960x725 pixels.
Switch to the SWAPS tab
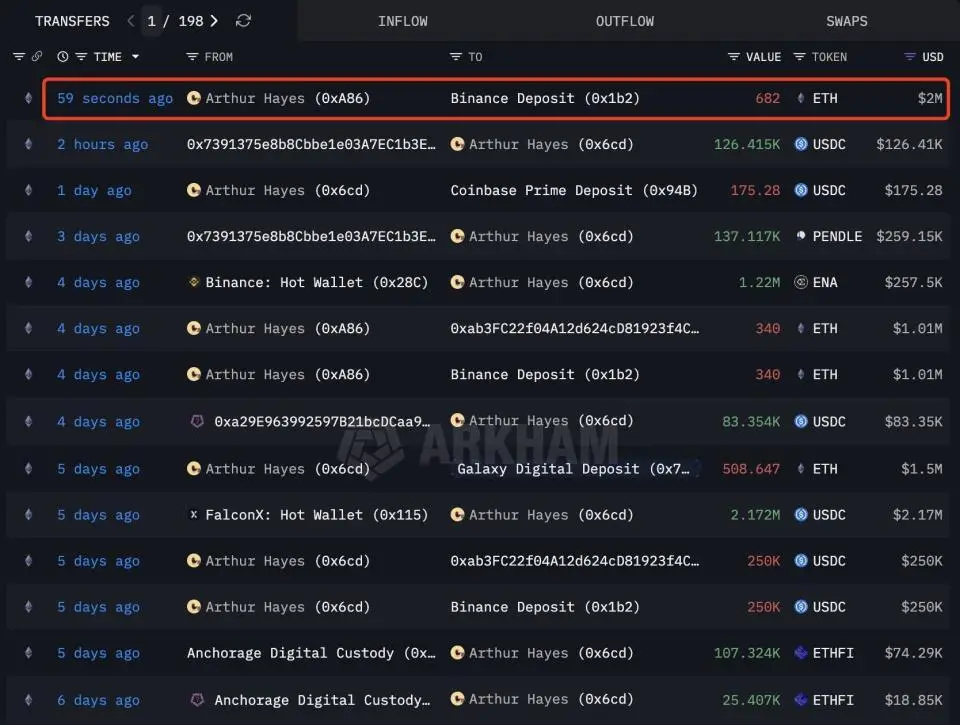(847, 20)
